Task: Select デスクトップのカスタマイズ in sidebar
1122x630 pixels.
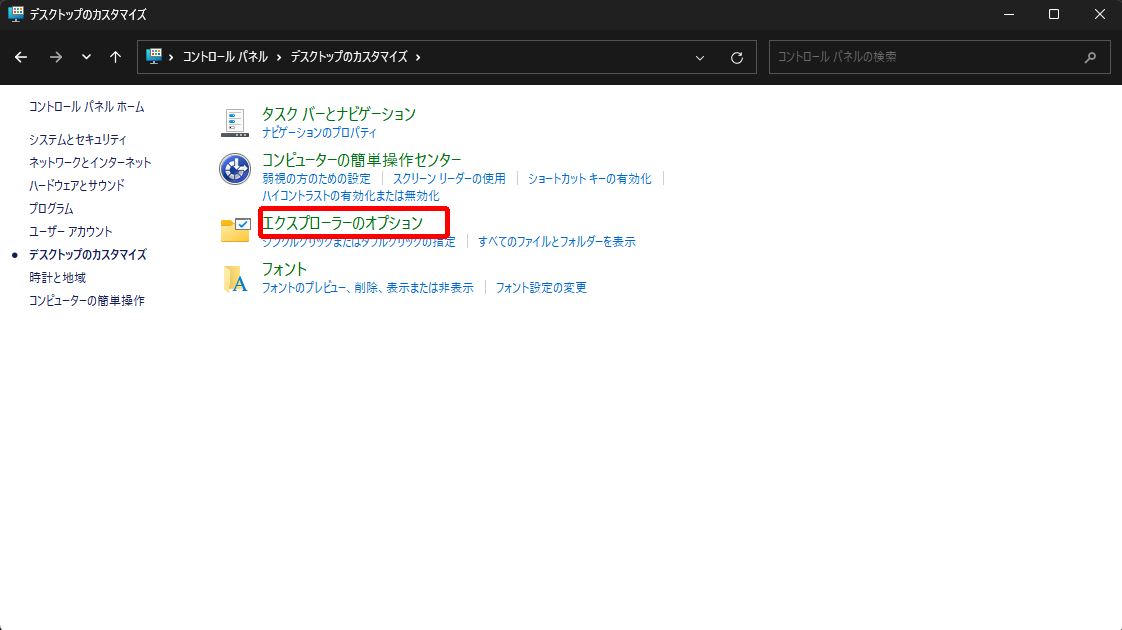Action: click(87, 254)
